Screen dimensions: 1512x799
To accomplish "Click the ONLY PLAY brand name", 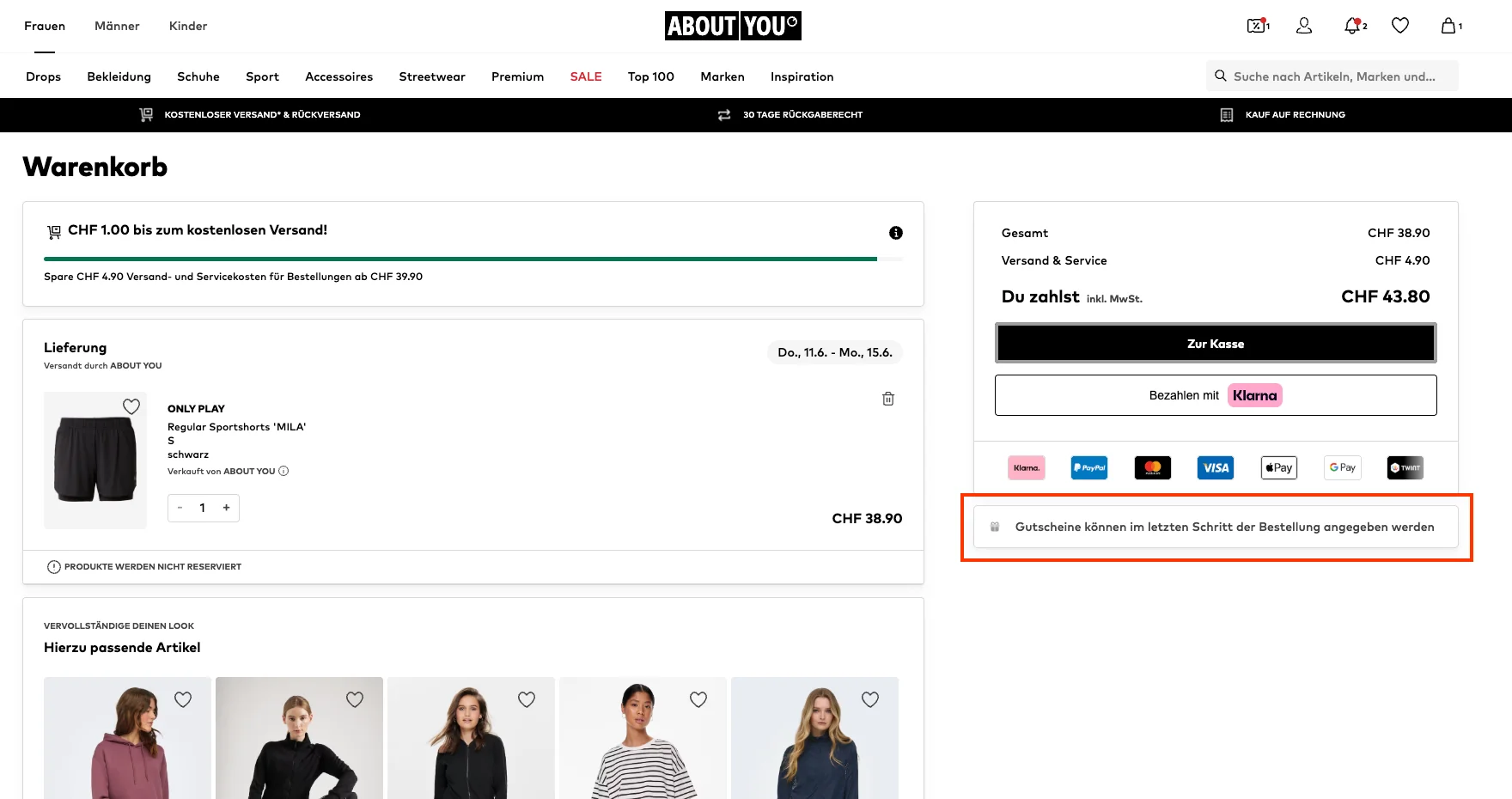I will click(x=196, y=409).
